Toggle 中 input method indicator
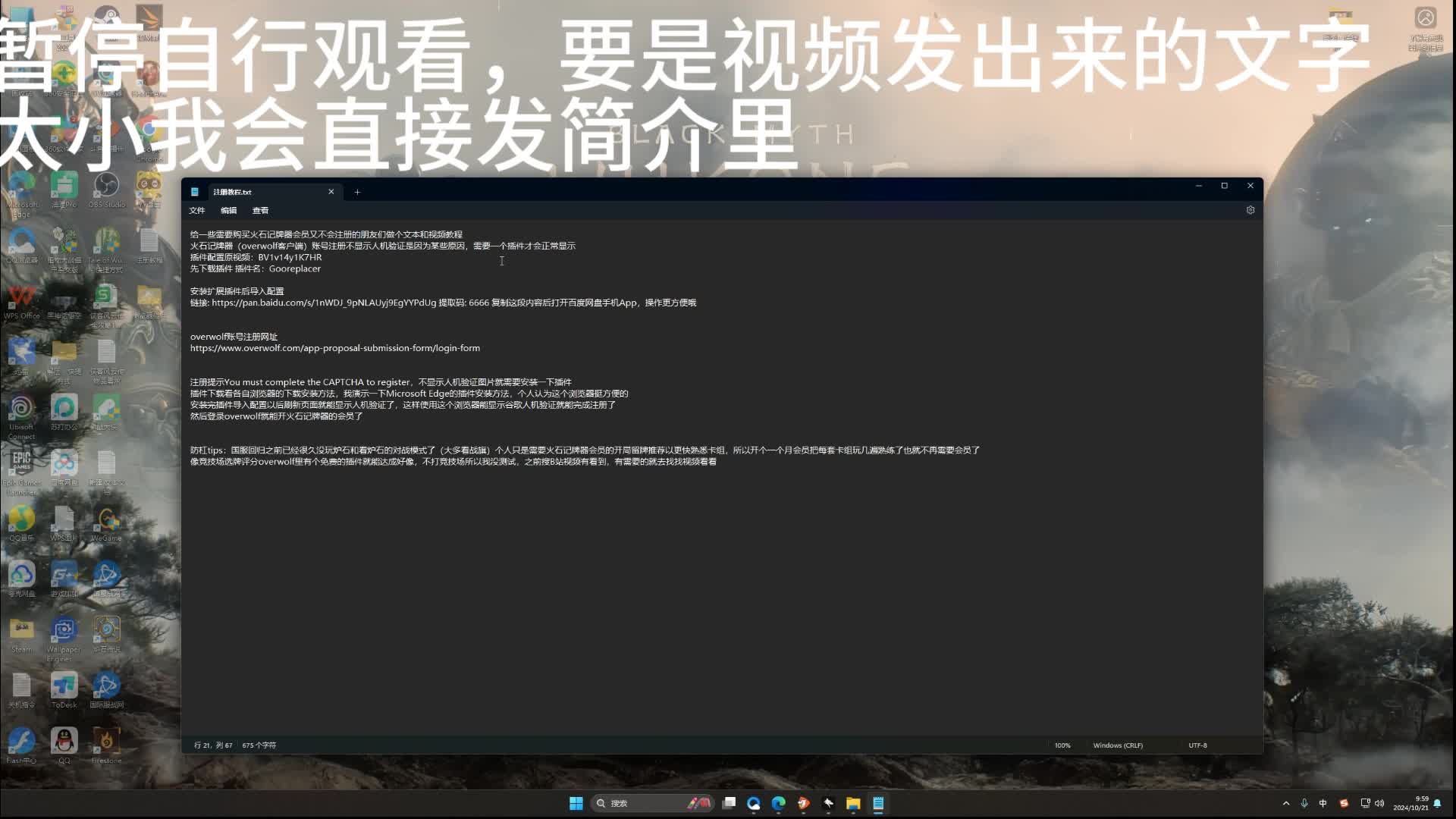This screenshot has height=819, width=1456. [1323, 803]
